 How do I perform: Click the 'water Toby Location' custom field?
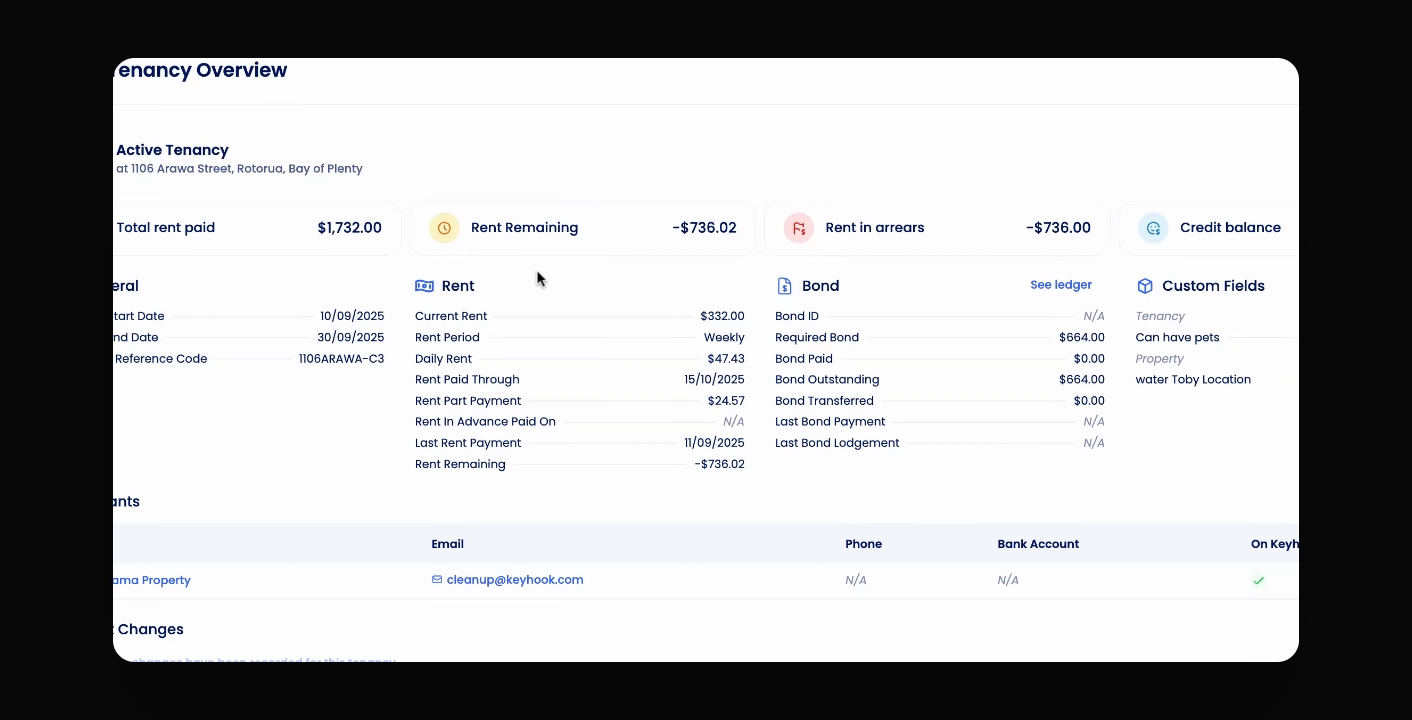[1193, 379]
